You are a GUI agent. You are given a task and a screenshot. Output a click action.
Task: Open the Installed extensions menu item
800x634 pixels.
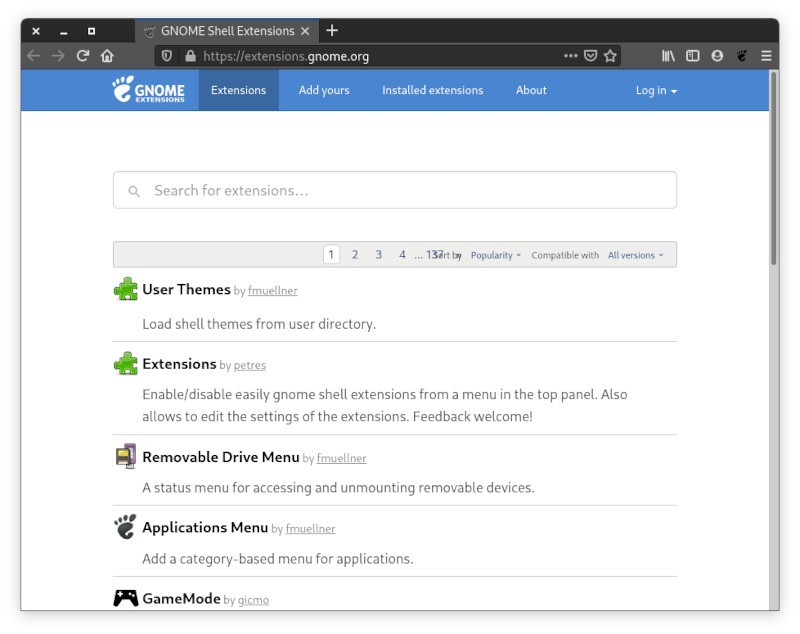click(432, 90)
